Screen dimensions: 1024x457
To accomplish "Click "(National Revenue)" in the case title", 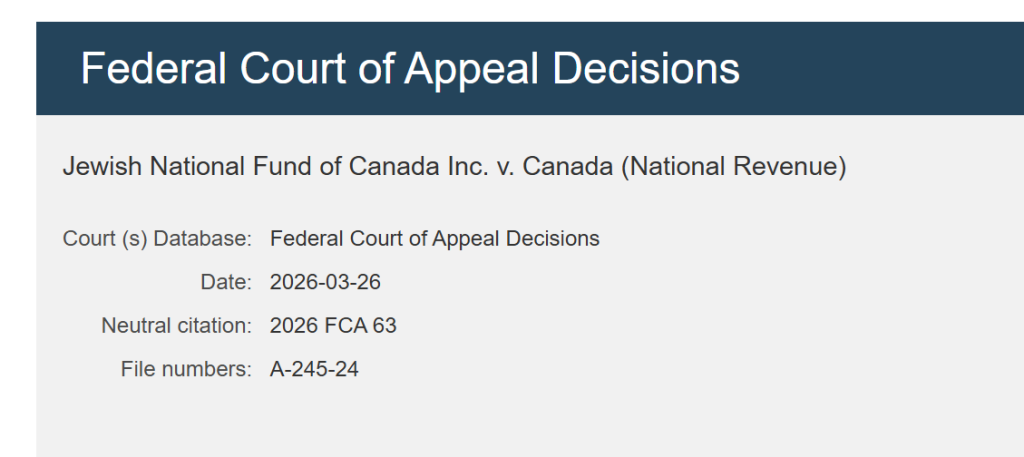I will [x=733, y=167].
